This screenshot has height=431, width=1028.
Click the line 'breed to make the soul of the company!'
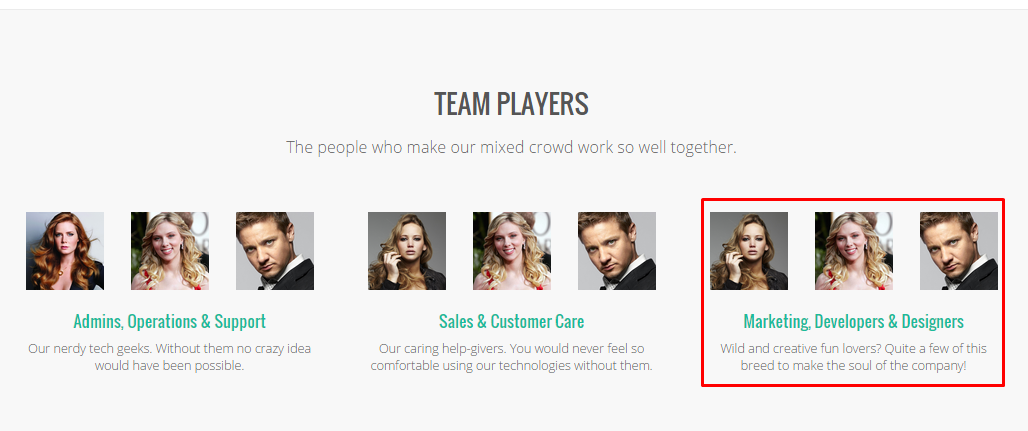tap(854, 365)
